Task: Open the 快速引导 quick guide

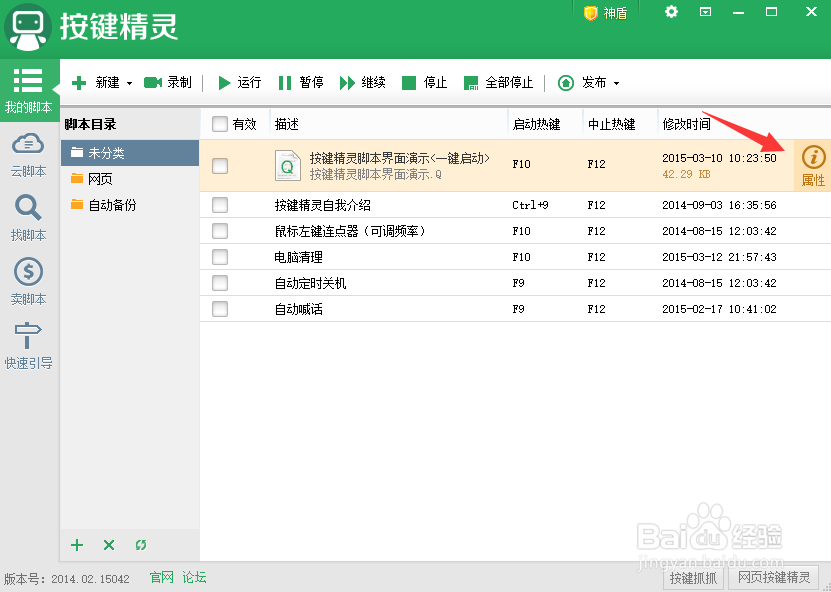Action: (29, 346)
